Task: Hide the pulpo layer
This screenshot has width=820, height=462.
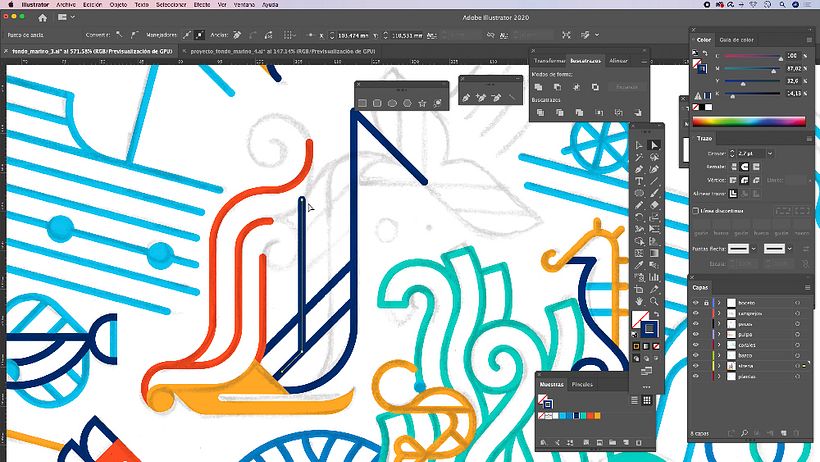Action: point(696,334)
